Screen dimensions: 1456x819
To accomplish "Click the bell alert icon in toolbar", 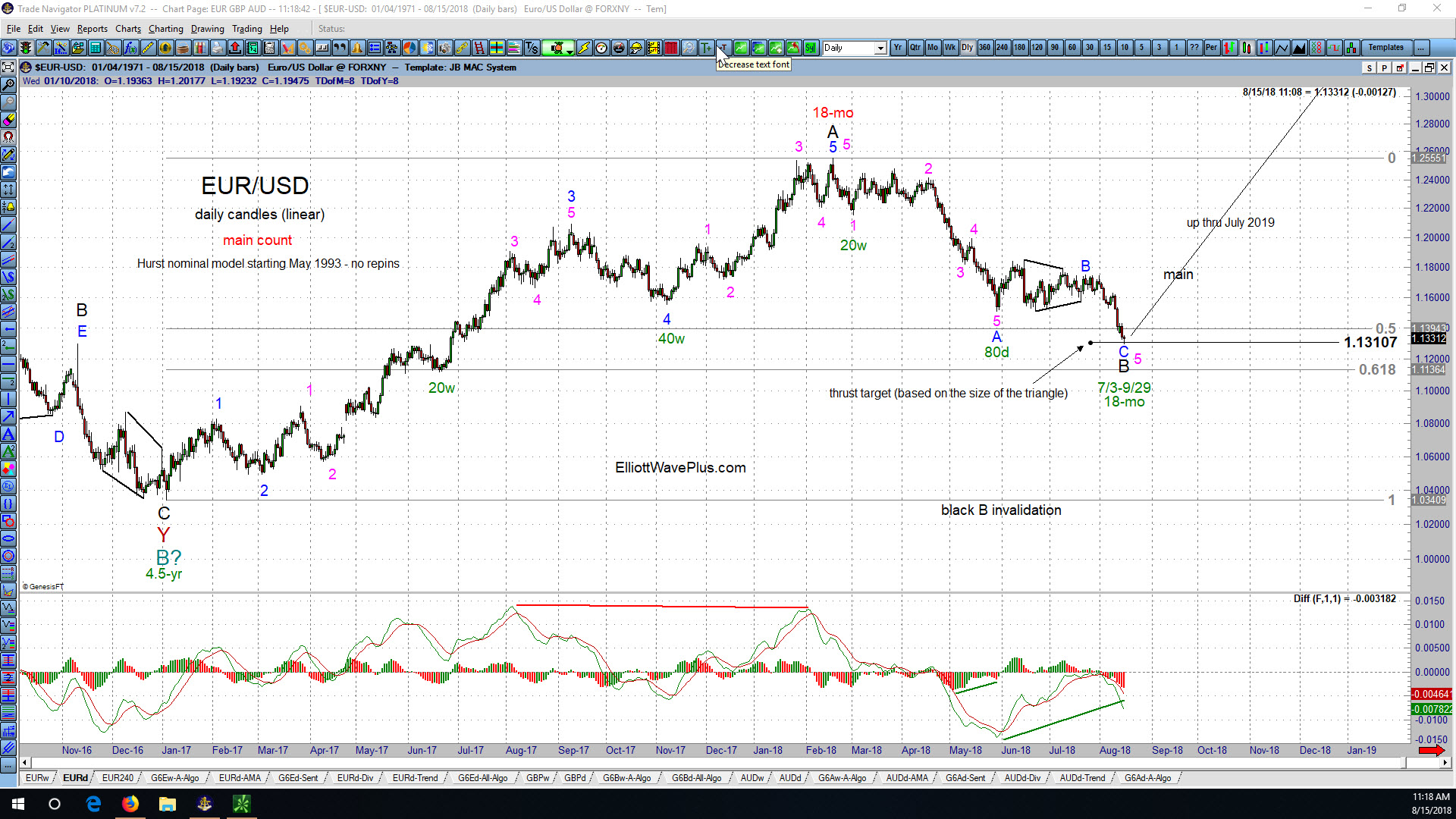I will (x=356, y=48).
